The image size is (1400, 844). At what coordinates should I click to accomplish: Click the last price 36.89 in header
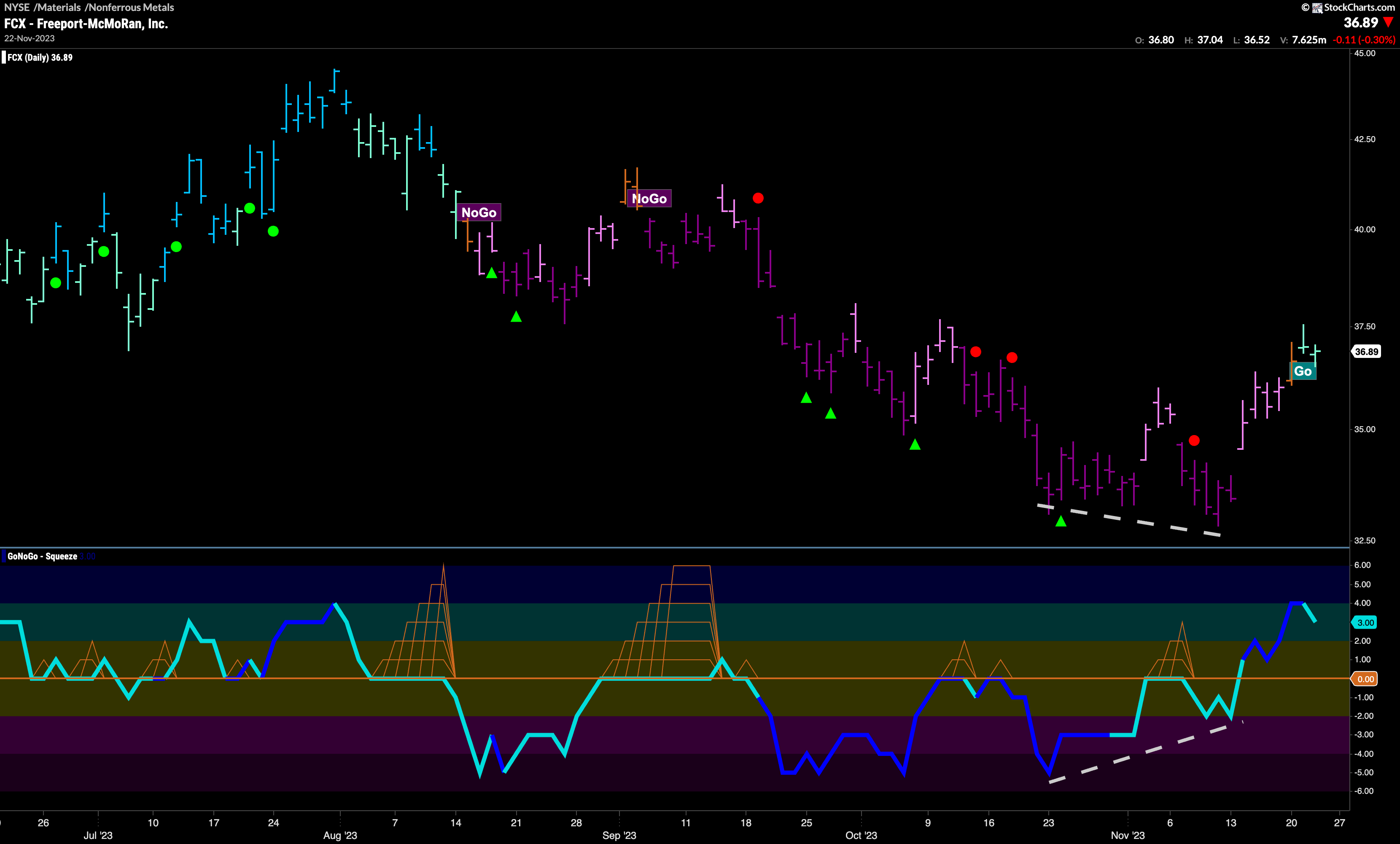[x=1360, y=23]
